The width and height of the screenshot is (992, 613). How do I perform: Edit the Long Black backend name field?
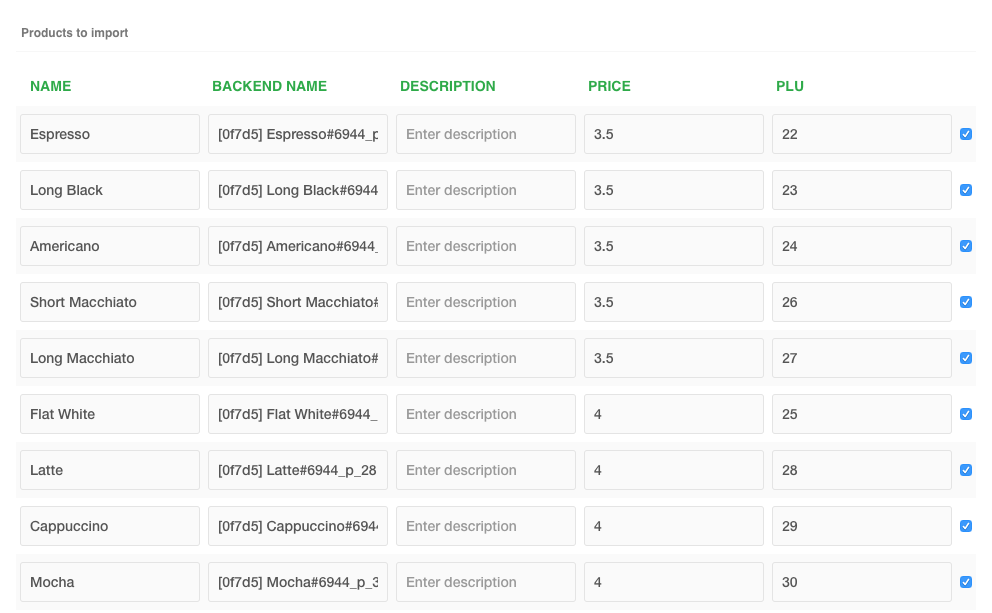click(297, 190)
